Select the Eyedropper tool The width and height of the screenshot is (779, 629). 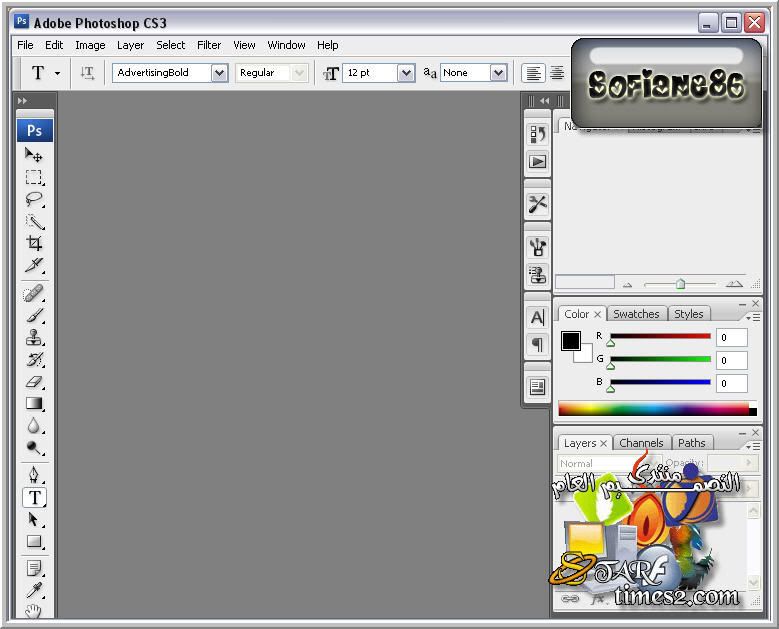click(x=34, y=590)
